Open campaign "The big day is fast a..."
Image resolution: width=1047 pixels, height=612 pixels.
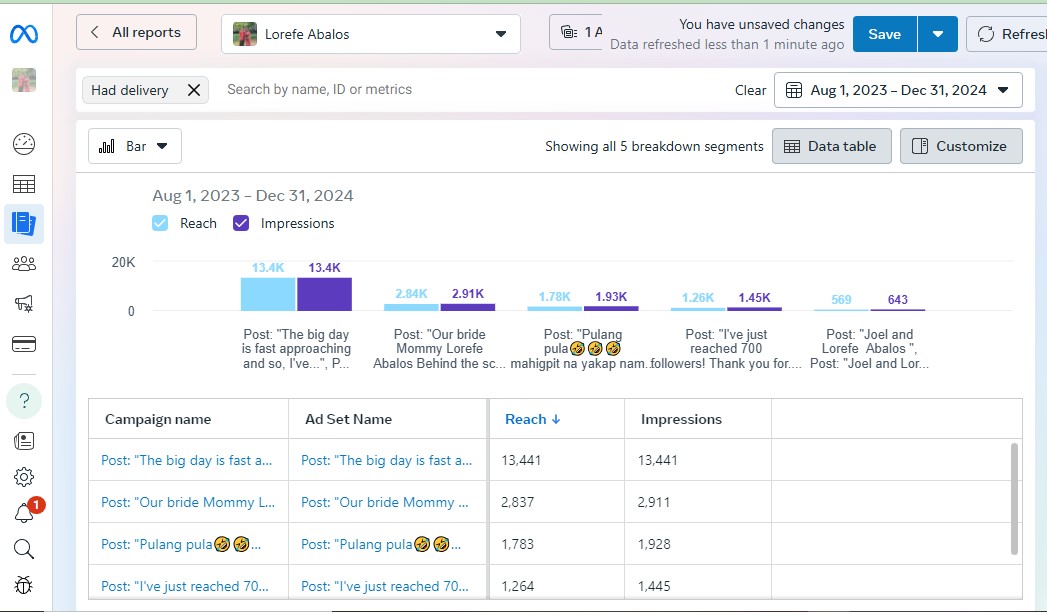[186, 460]
